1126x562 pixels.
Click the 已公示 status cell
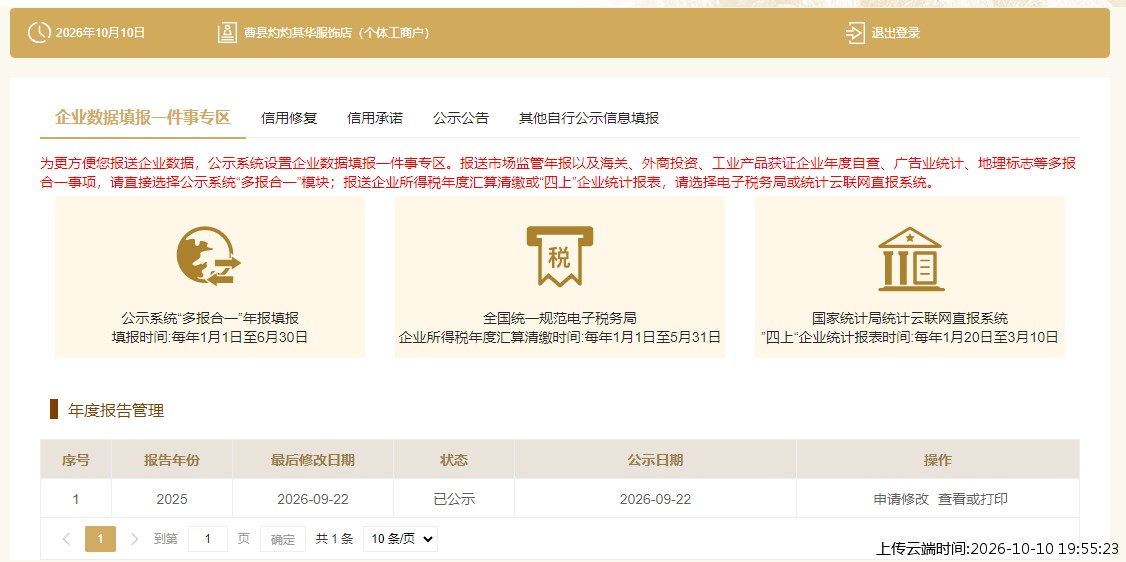point(454,499)
